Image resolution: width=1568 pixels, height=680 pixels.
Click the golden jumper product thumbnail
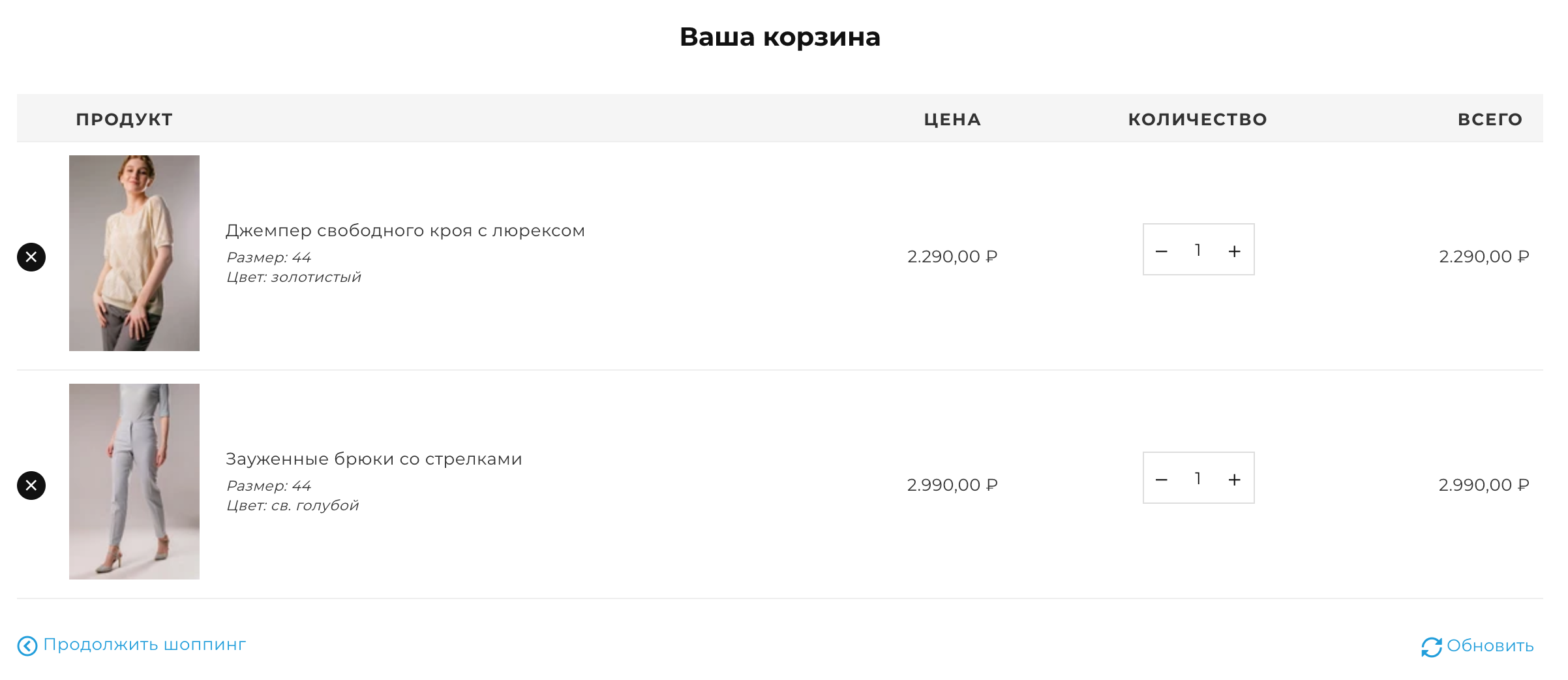134,253
